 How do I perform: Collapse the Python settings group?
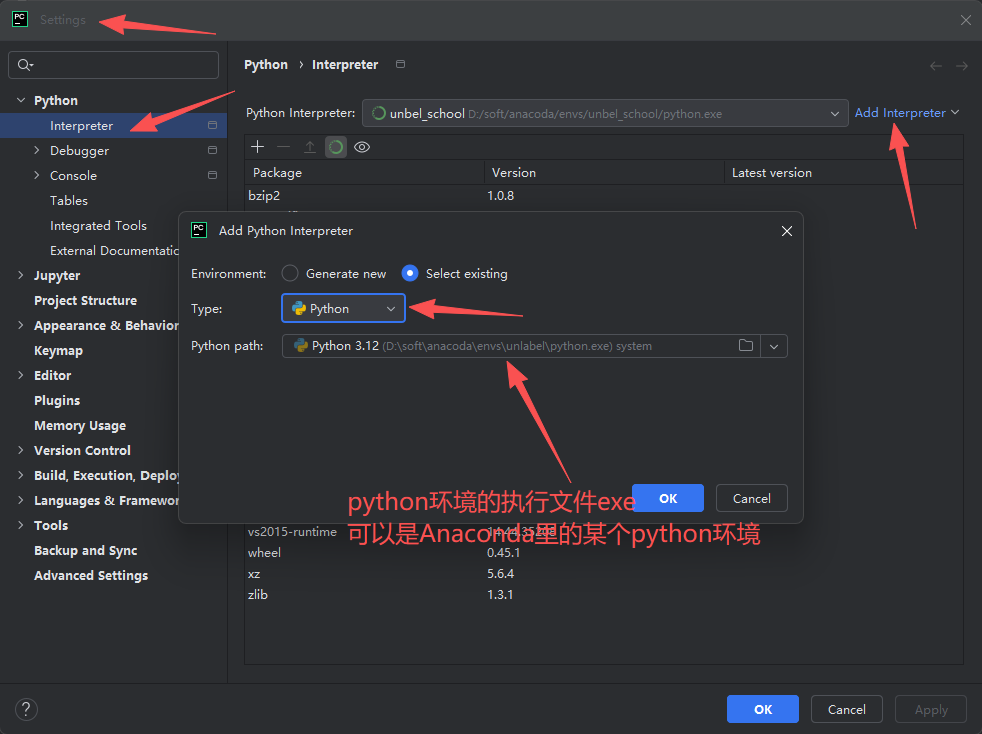click(21, 100)
